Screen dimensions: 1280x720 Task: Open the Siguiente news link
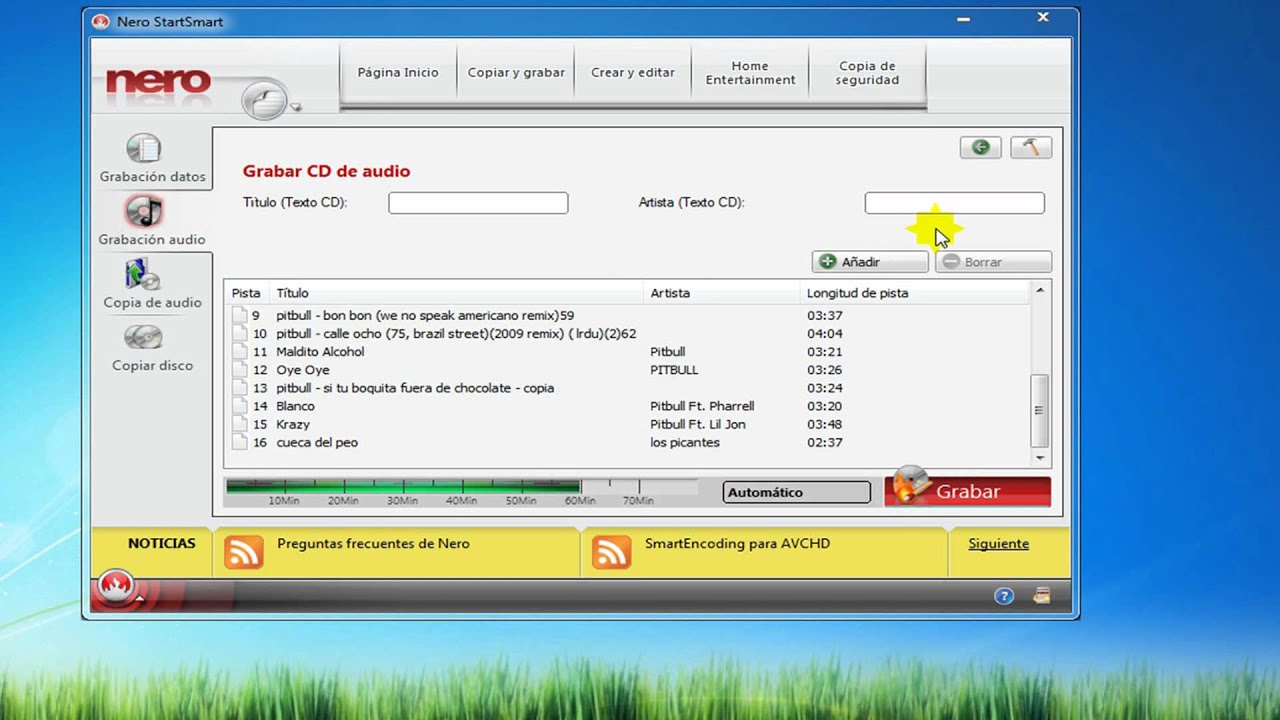[998, 543]
